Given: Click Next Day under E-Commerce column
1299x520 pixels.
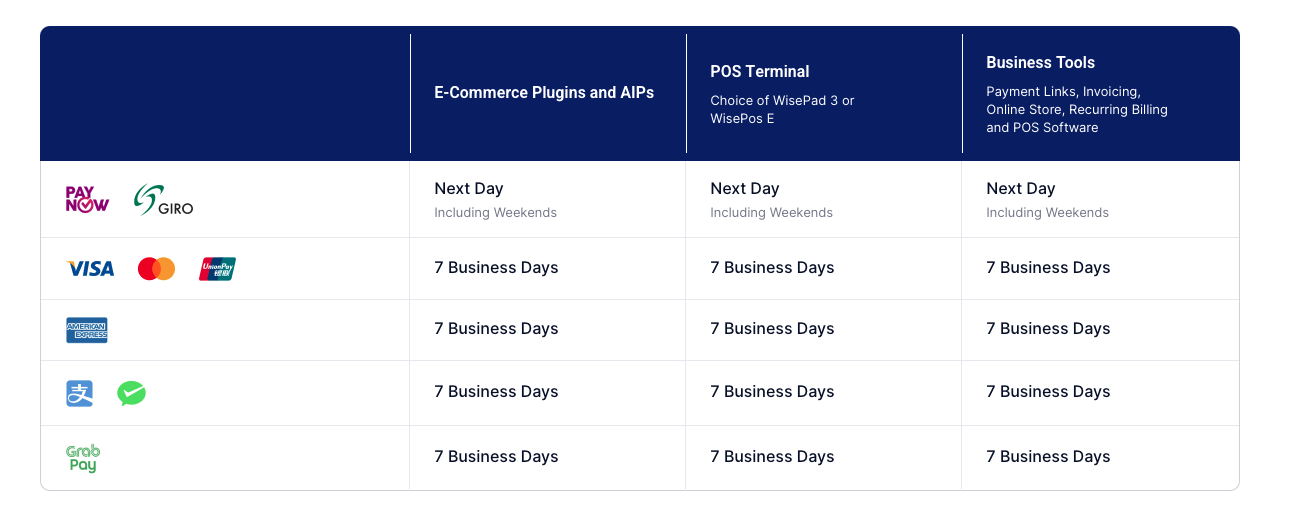Looking at the screenshot, I should [469, 188].
